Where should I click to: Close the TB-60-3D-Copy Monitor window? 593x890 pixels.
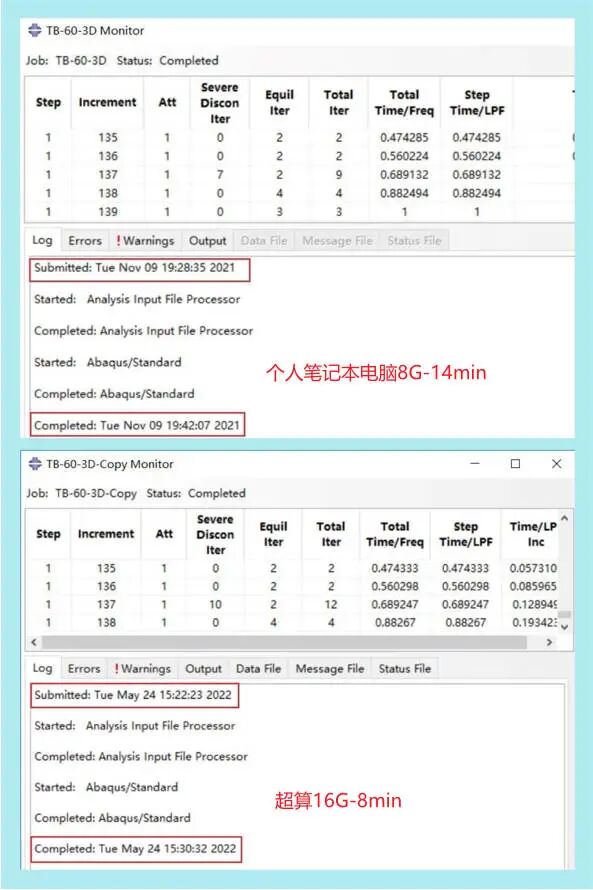[x=557, y=463]
